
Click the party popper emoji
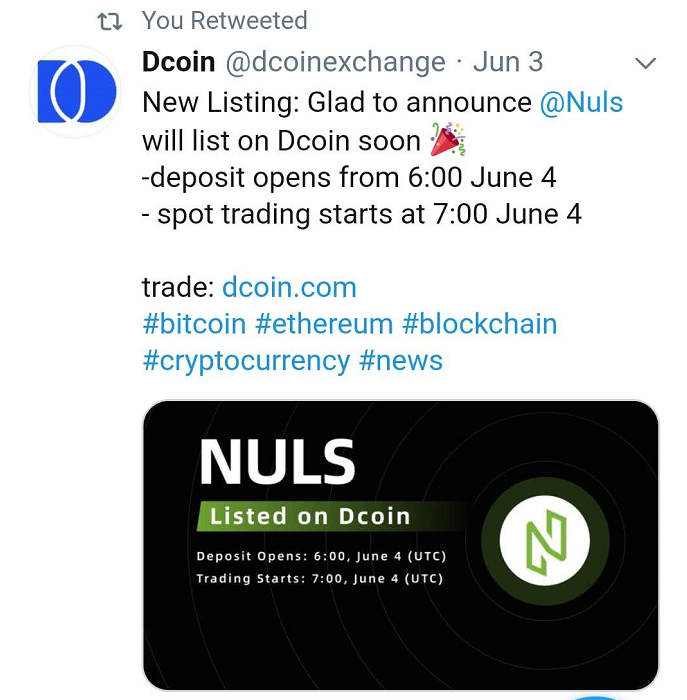point(448,139)
